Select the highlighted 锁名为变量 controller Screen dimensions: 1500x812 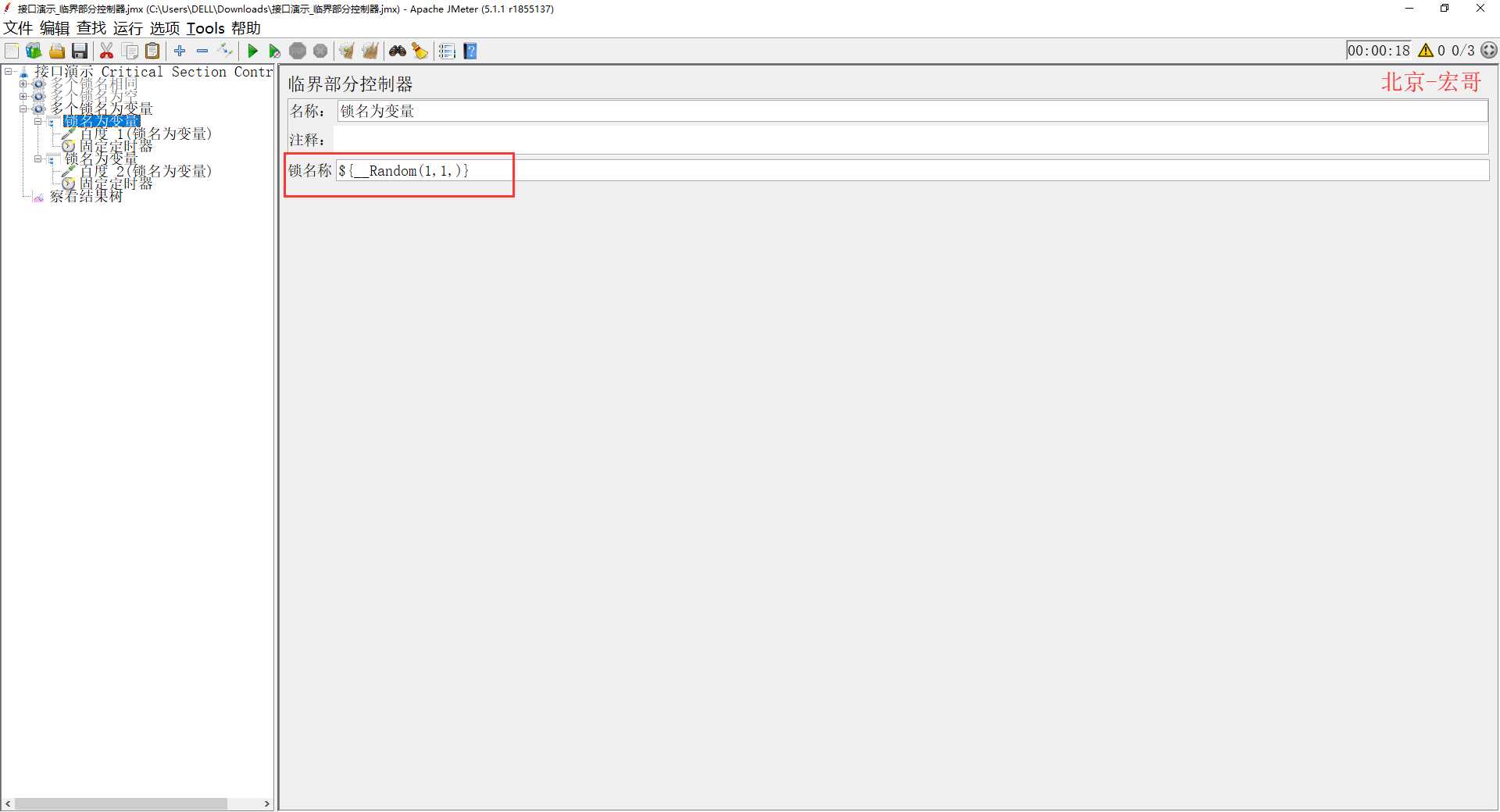102,121
